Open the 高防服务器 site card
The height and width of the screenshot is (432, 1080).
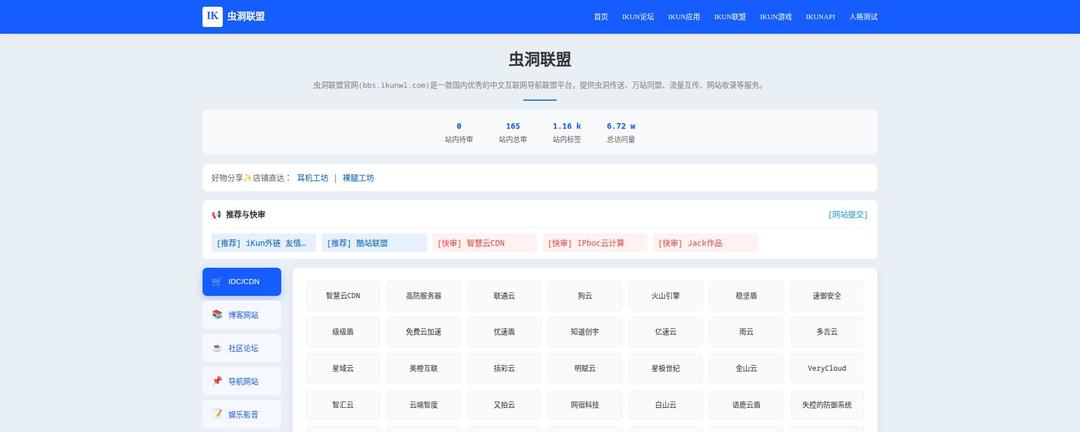(424, 296)
